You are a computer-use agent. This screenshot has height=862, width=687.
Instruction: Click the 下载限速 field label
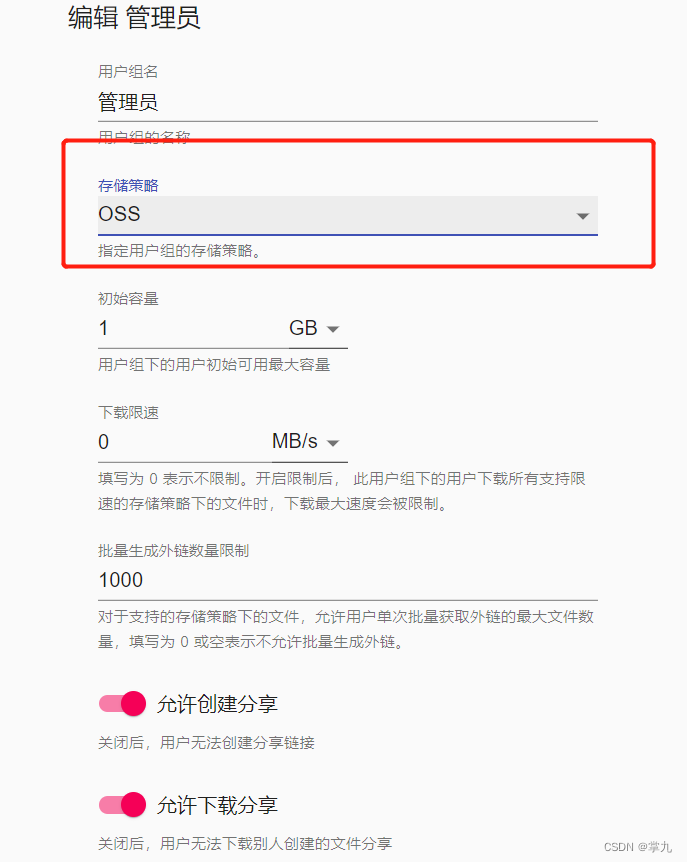tap(128, 412)
